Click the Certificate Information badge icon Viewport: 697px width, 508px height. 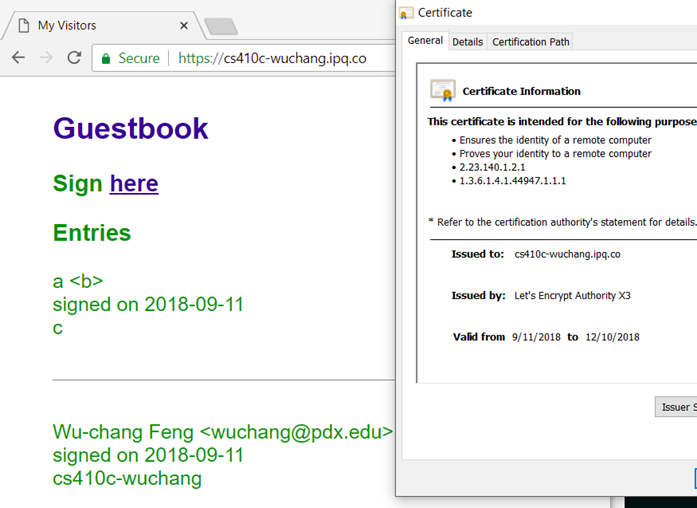pos(442,90)
